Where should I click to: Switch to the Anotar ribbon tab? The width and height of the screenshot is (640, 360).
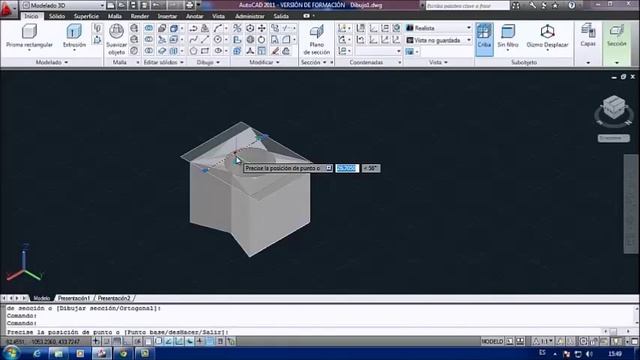click(x=195, y=16)
